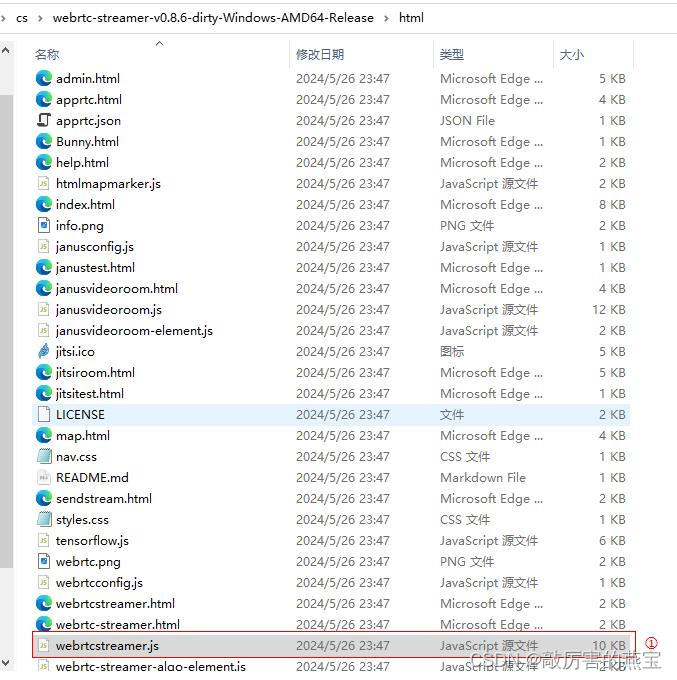Click the webrtcstreamer.html Edge file icon
The width and height of the screenshot is (677, 680).
[44, 603]
